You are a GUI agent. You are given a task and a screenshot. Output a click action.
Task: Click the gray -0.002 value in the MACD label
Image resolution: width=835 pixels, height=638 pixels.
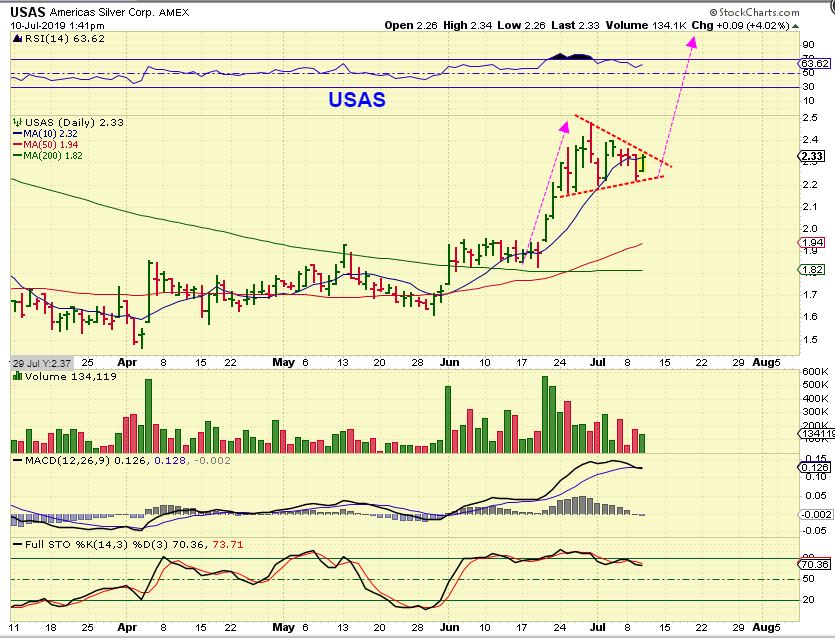click(x=212, y=460)
